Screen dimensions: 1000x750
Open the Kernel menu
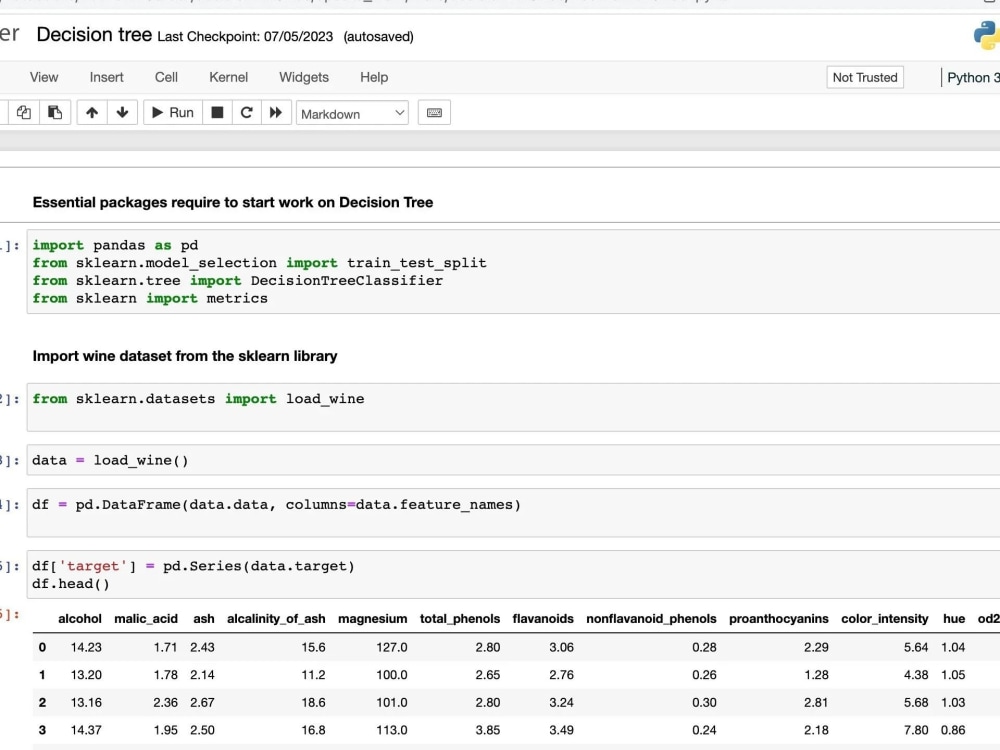tap(228, 77)
